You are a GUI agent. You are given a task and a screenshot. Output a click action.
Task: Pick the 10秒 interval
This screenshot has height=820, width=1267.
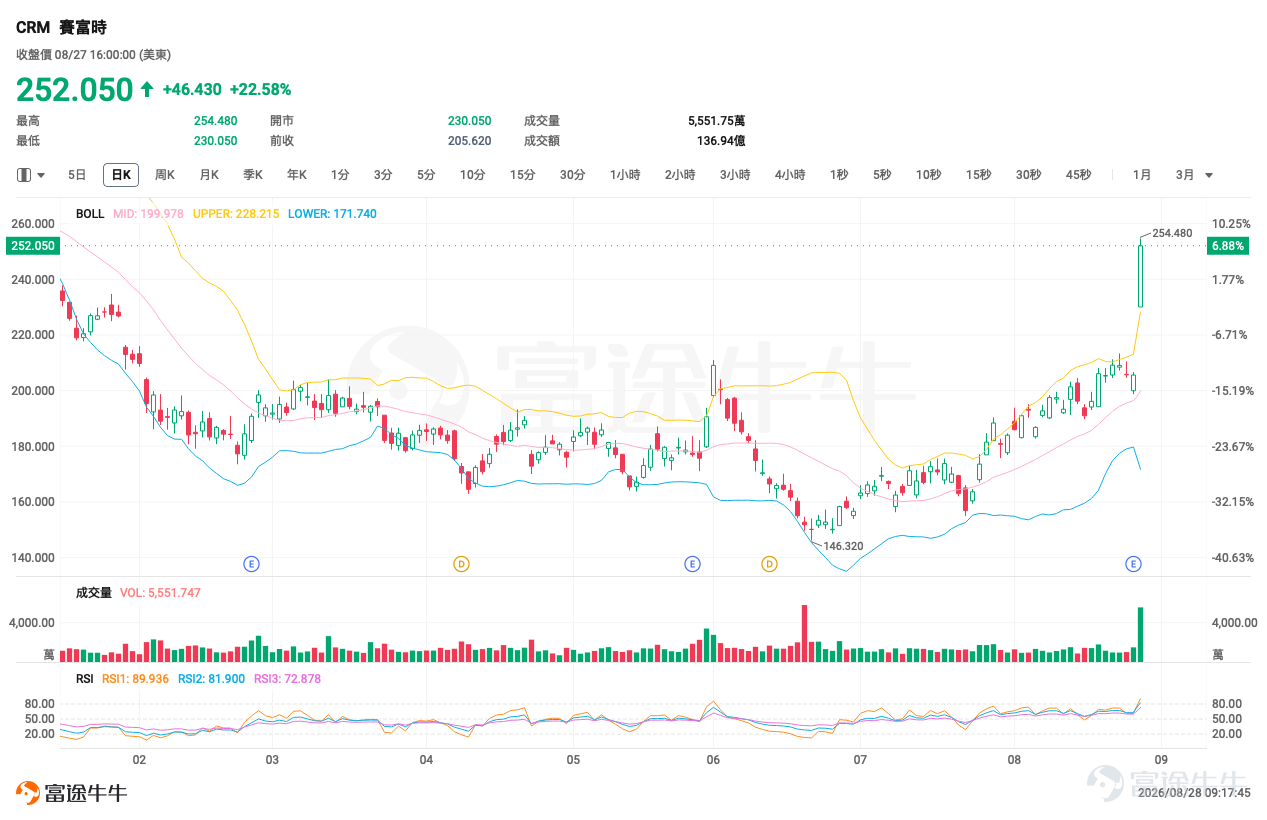click(928, 175)
